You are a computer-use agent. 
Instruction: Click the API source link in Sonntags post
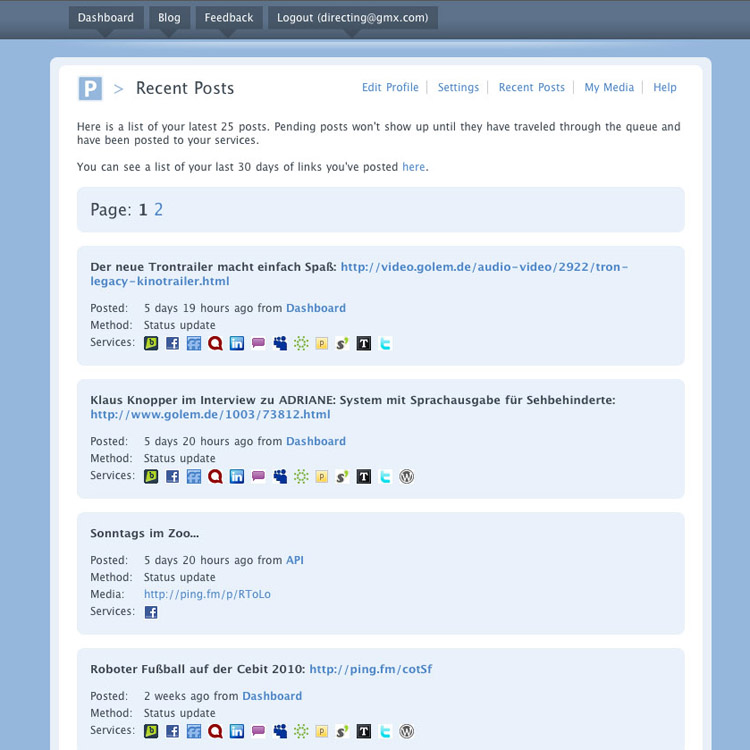point(295,560)
